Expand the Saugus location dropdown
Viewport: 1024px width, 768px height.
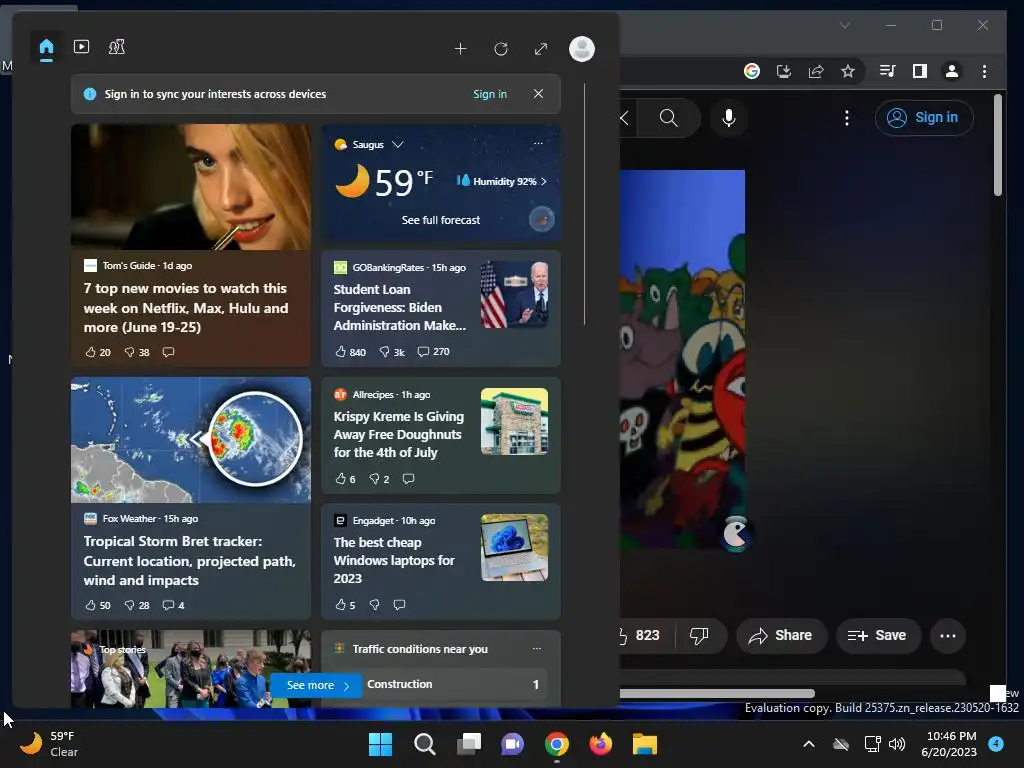(x=398, y=144)
